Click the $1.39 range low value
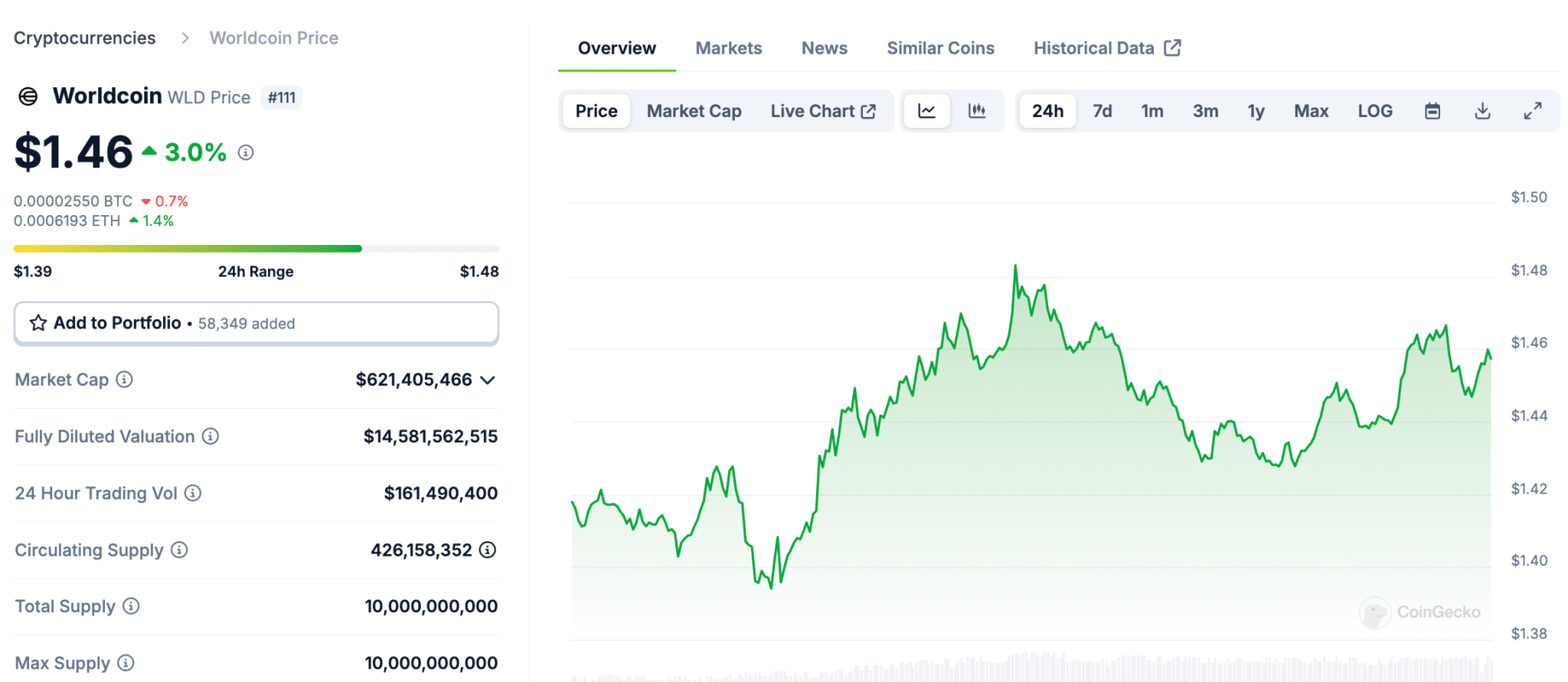This screenshot has height=682, width=1568. click(33, 271)
